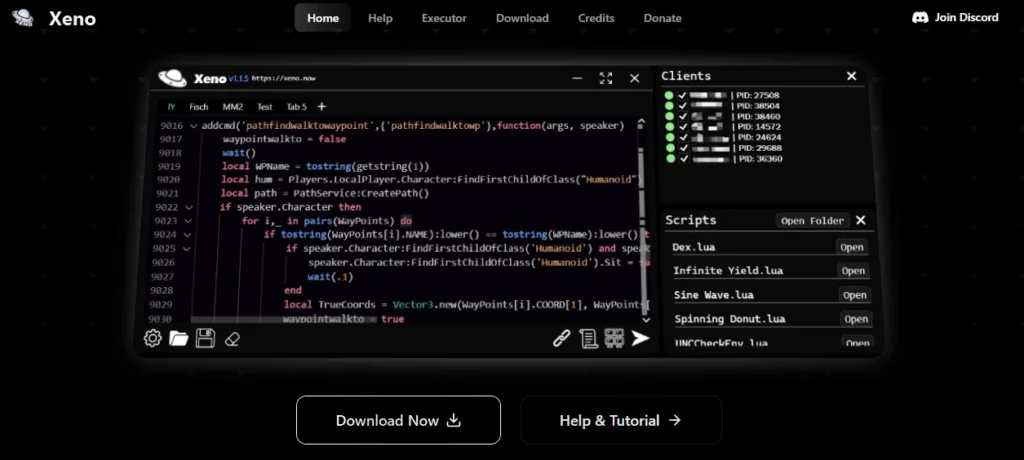Click the Xeno brand name in page header
The width and height of the screenshot is (1024, 460).
(72, 19)
